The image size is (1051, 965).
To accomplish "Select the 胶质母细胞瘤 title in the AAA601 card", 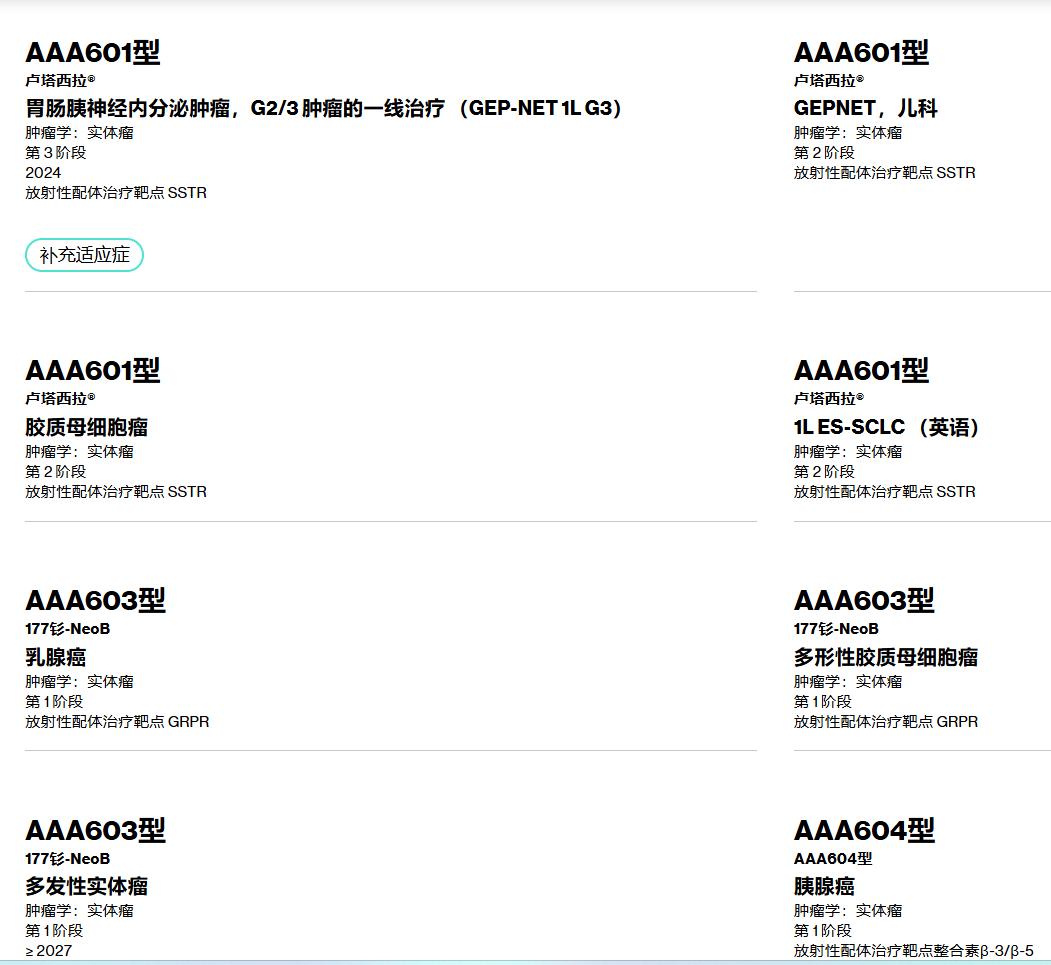I will 86,427.
